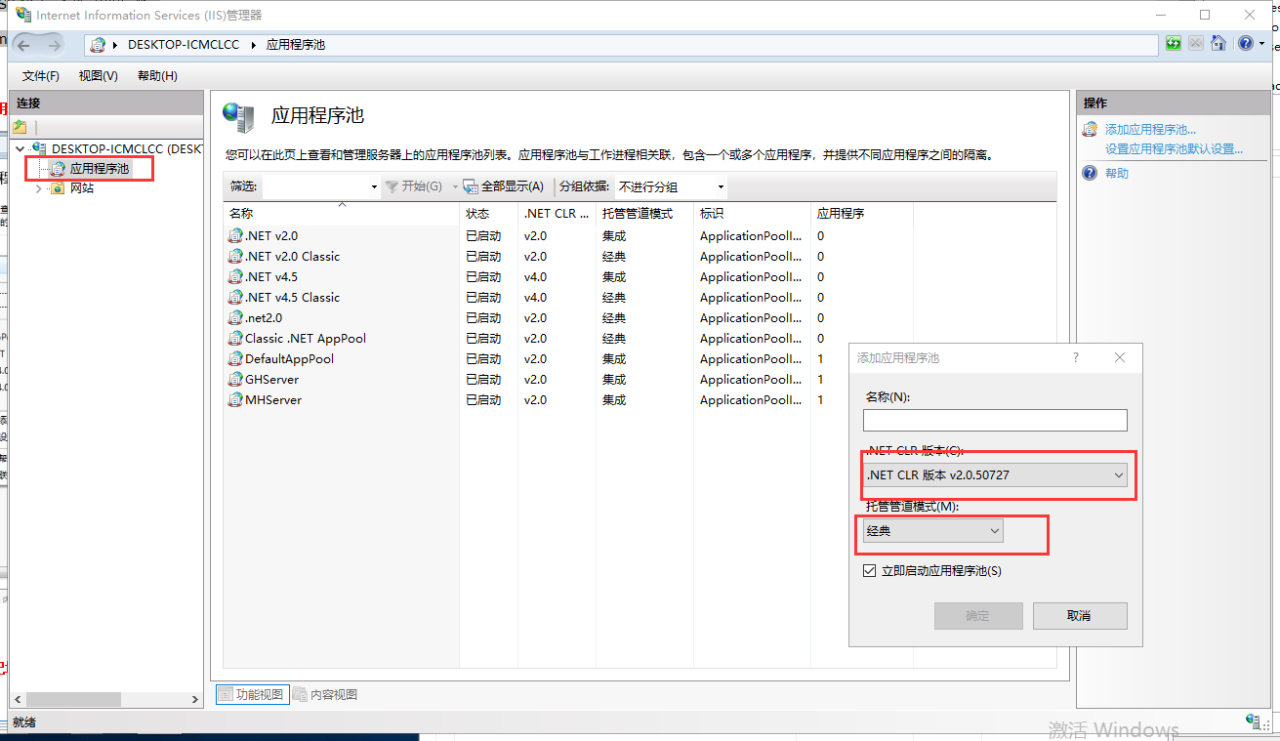Image resolution: width=1280 pixels, height=741 pixels.
Task: Click the .NET v4.5 pool icon
Action: [236, 277]
